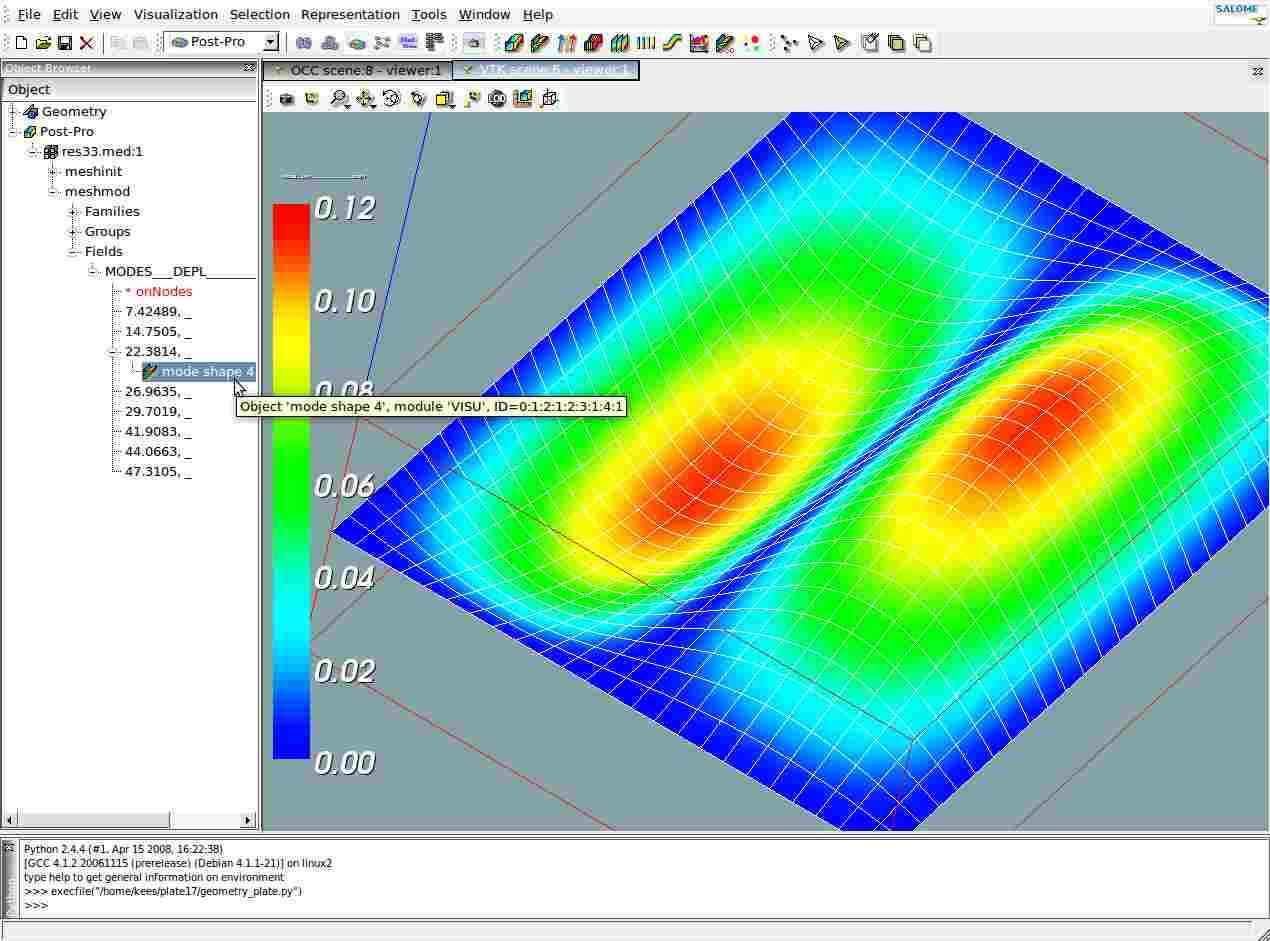Open the Visualization menu
This screenshot has height=941, width=1270.
coord(176,14)
